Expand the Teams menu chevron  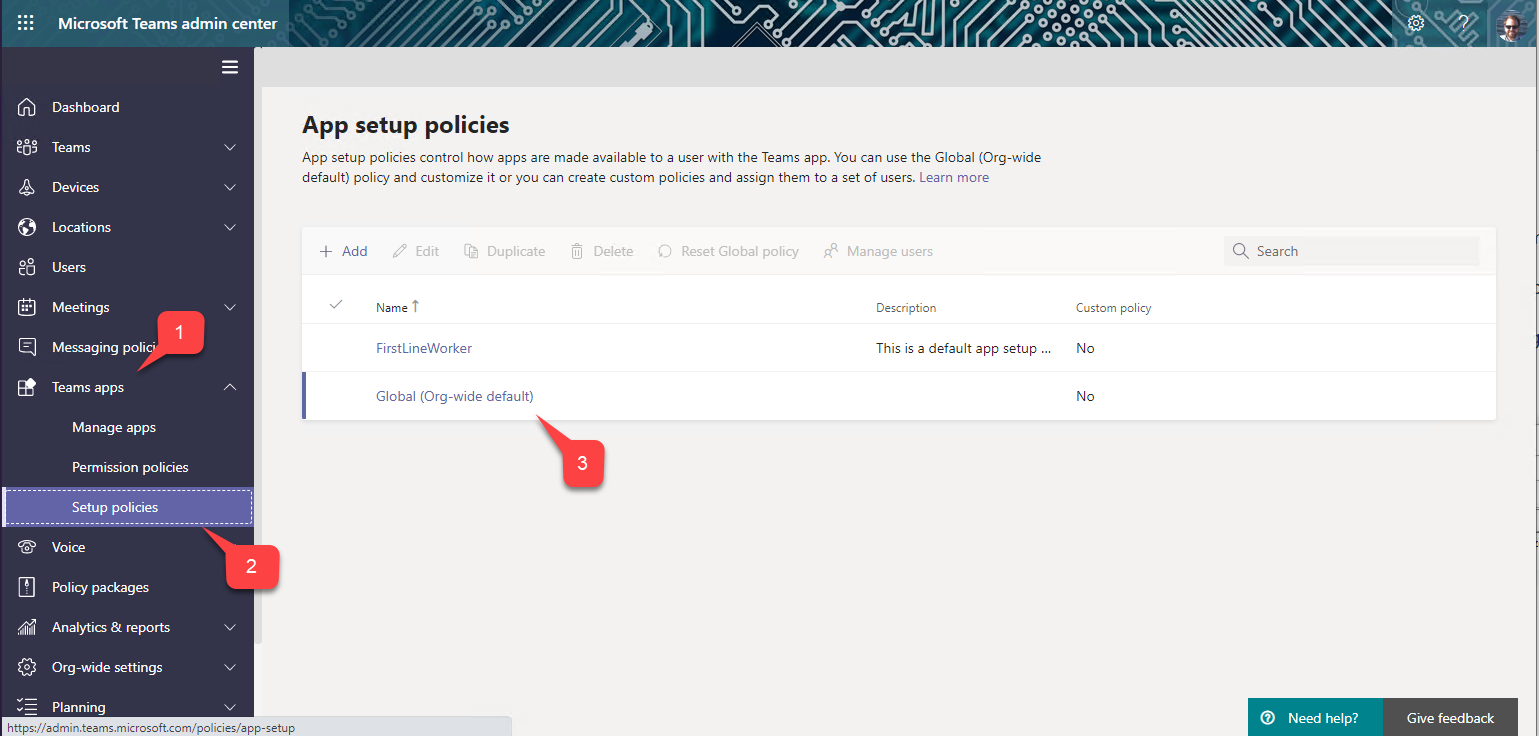(x=230, y=147)
